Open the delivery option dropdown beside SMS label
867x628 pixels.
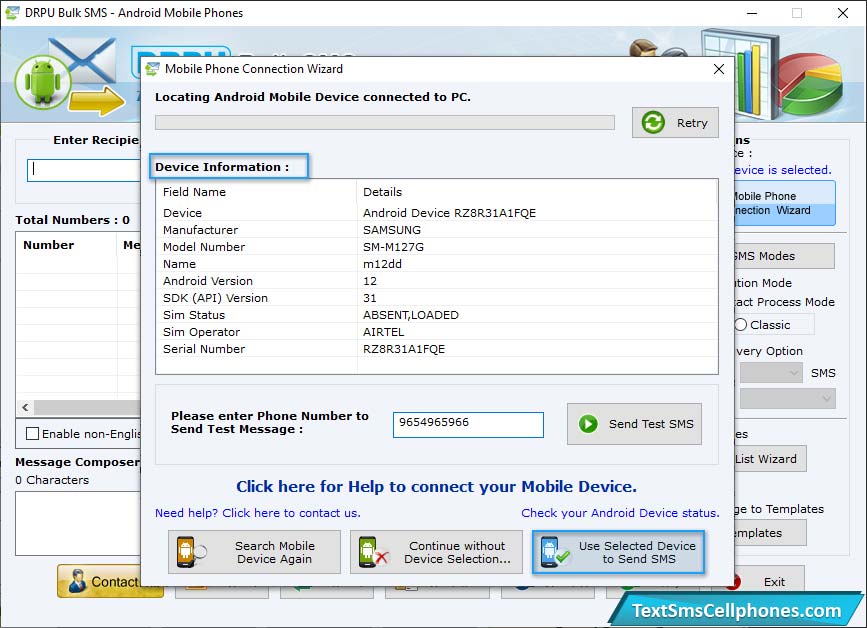point(771,373)
